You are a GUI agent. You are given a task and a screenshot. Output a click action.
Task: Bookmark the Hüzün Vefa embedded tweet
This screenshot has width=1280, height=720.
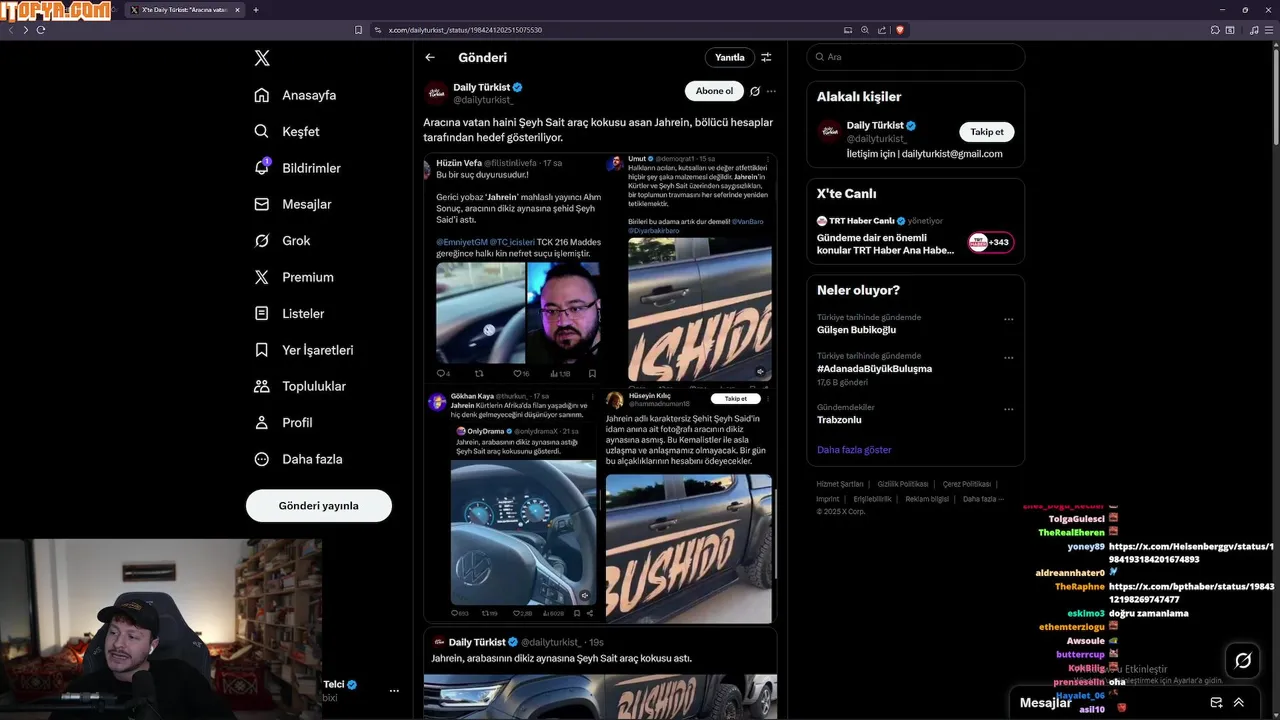pos(592,374)
